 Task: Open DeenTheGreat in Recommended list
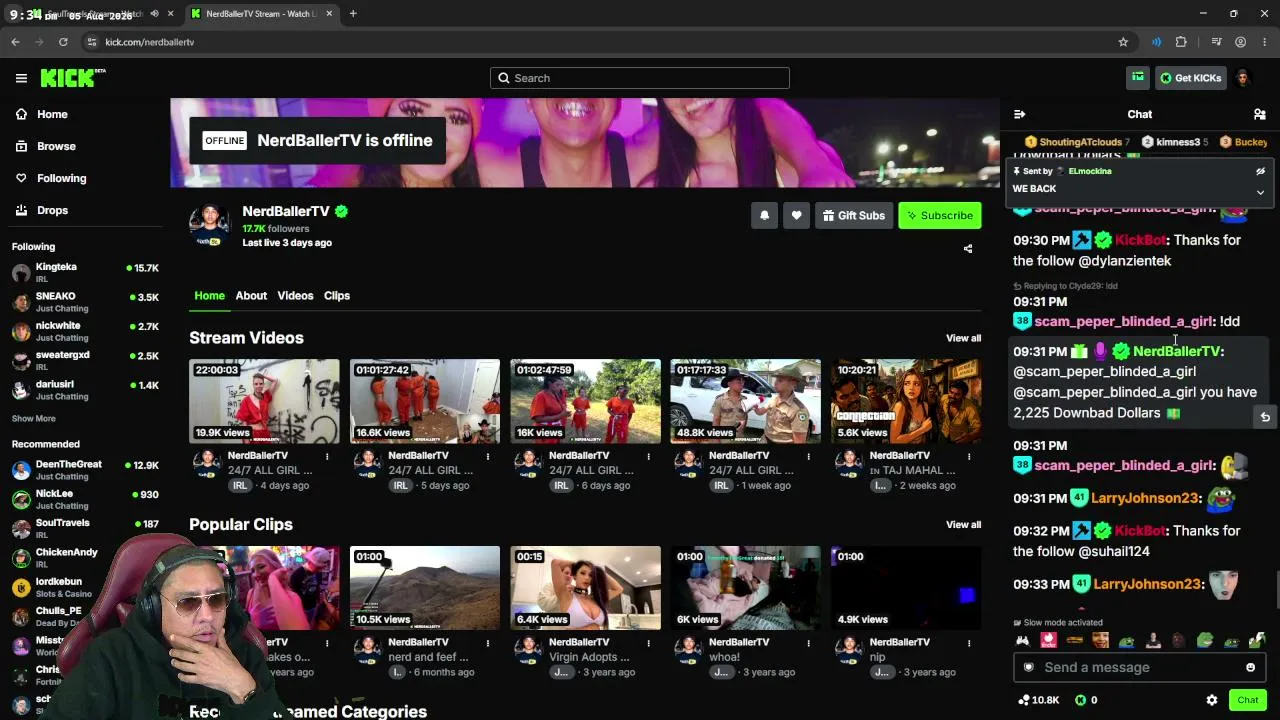[x=85, y=470]
